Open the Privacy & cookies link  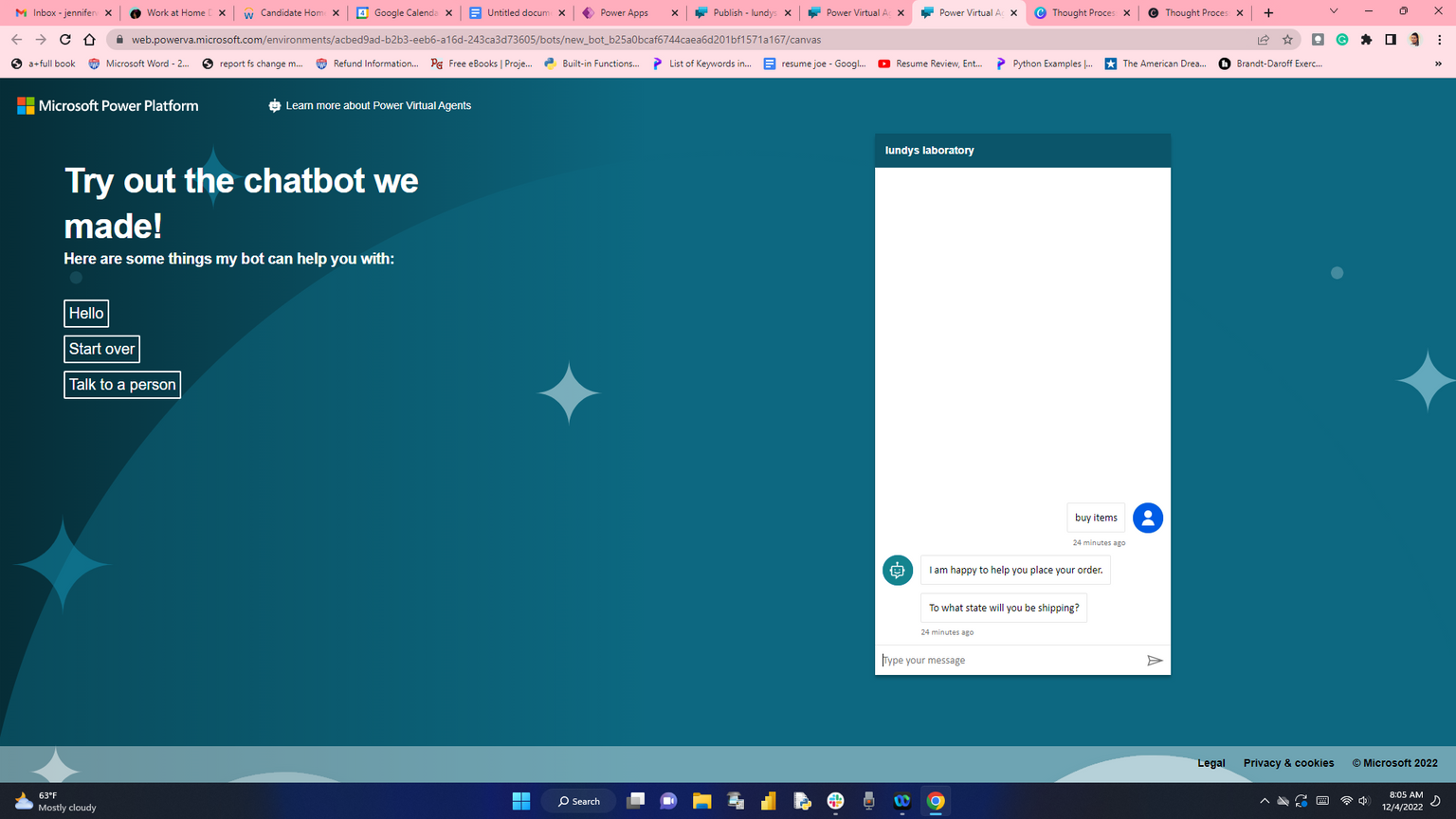point(1288,763)
